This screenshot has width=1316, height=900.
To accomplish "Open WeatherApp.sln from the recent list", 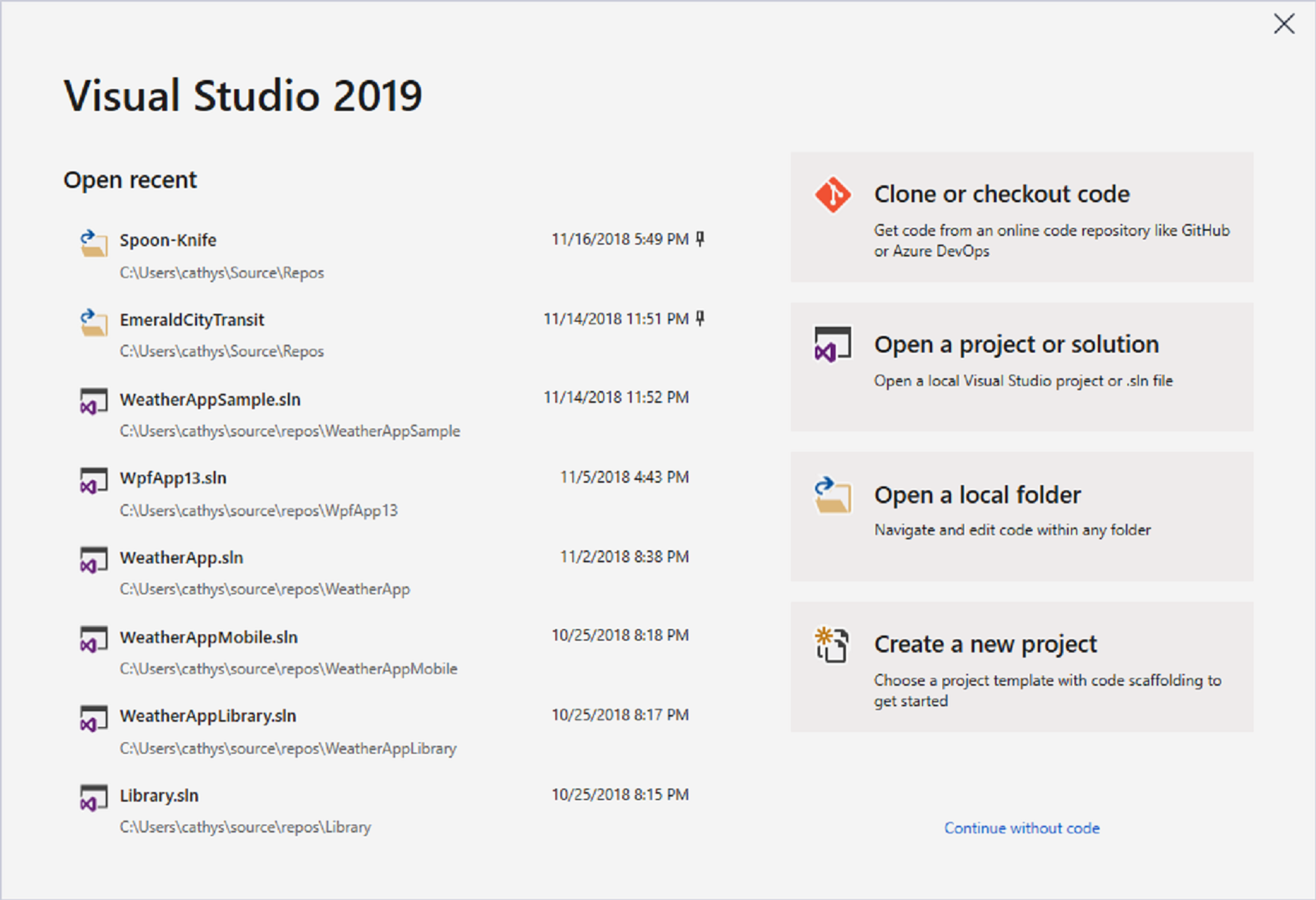I will click(x=180, y=557).
